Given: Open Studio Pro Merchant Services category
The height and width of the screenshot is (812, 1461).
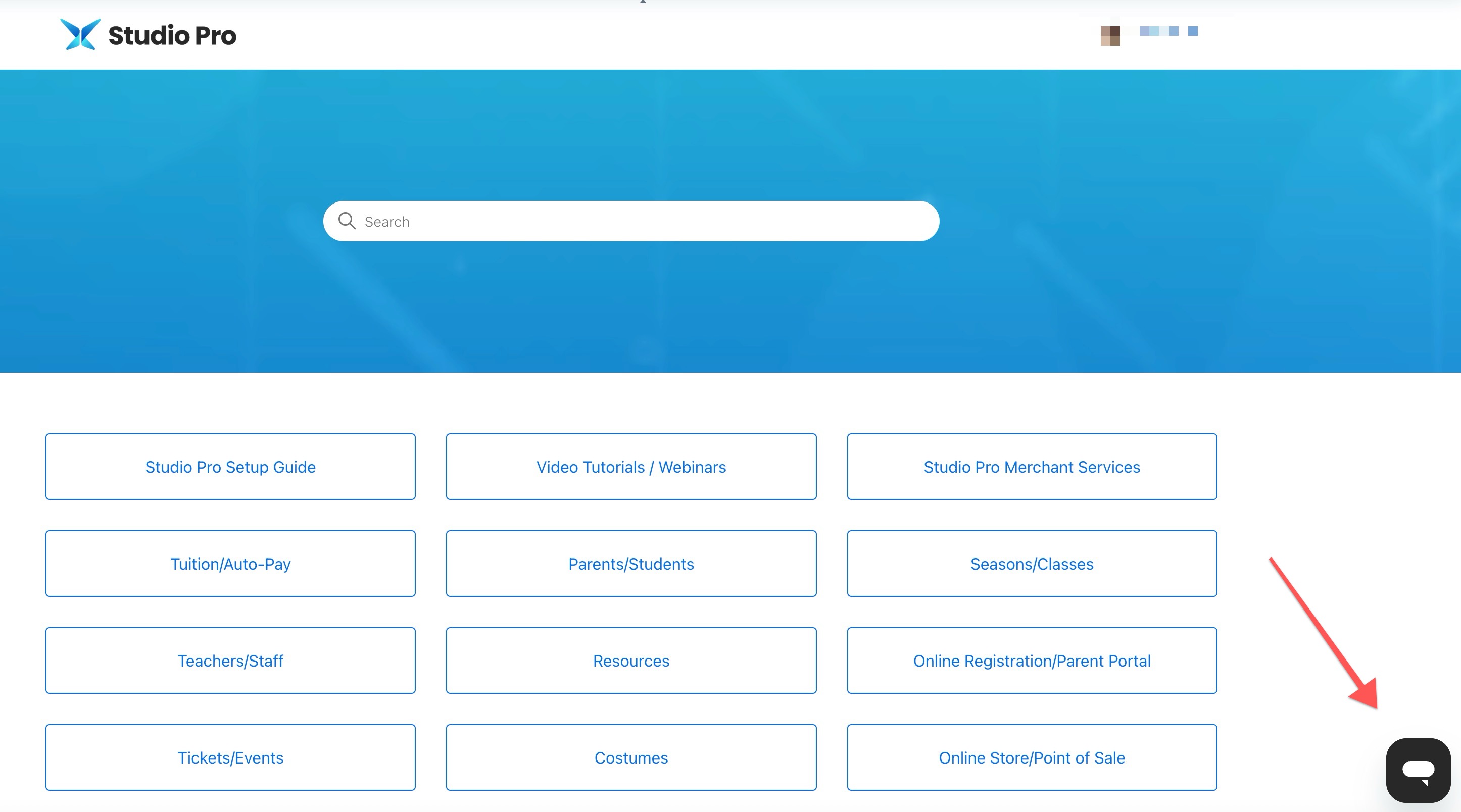Looking at the screenshot, I should pos(1032,467).
